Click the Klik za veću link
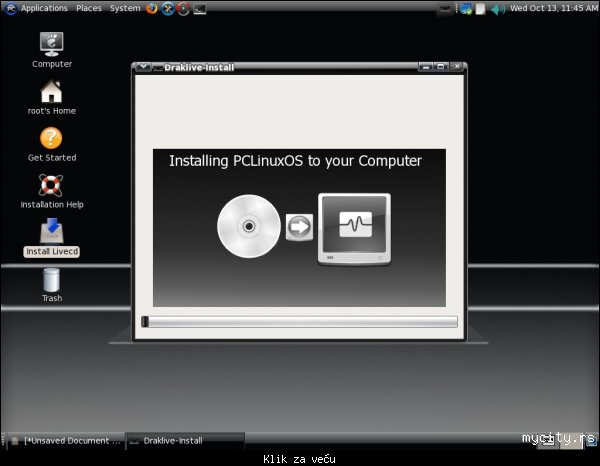This screenshot has height=466, width=600. tap(299, 459)
